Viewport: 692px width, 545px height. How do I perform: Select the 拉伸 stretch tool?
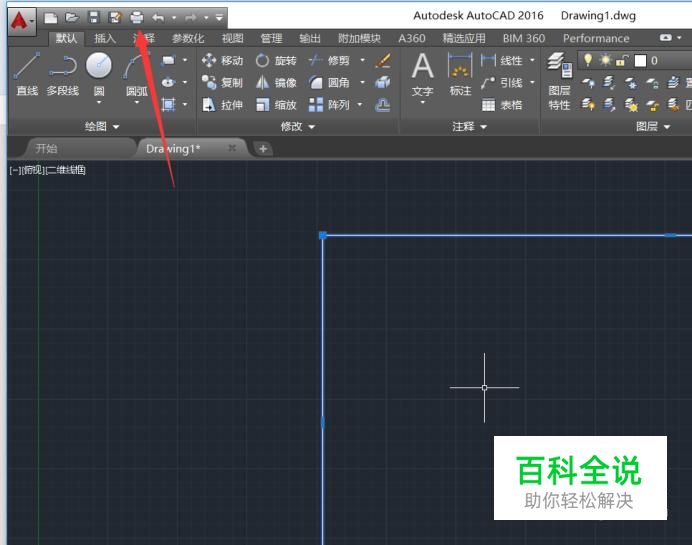pos(222,105)
